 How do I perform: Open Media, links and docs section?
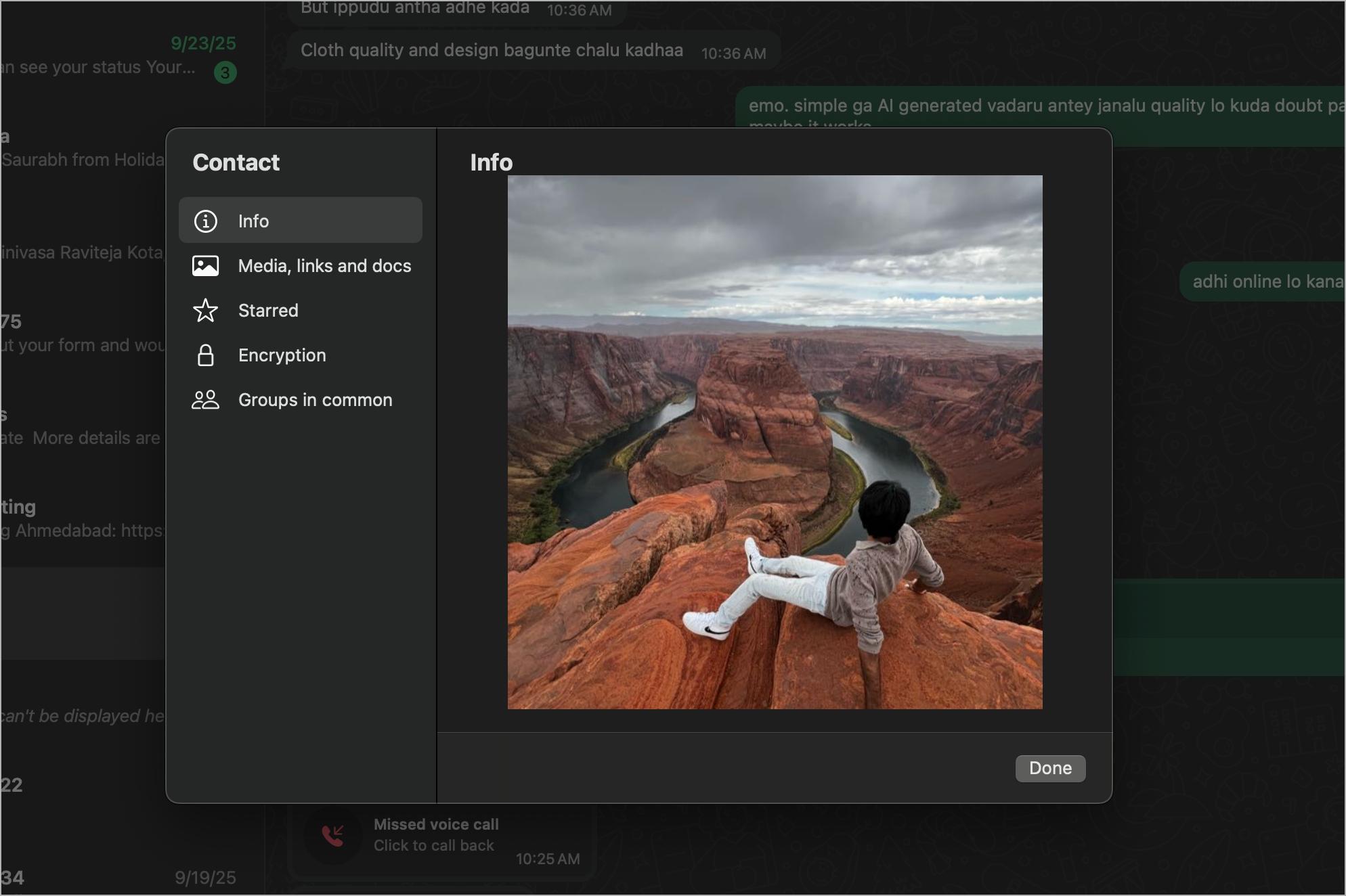coord(324,265)
